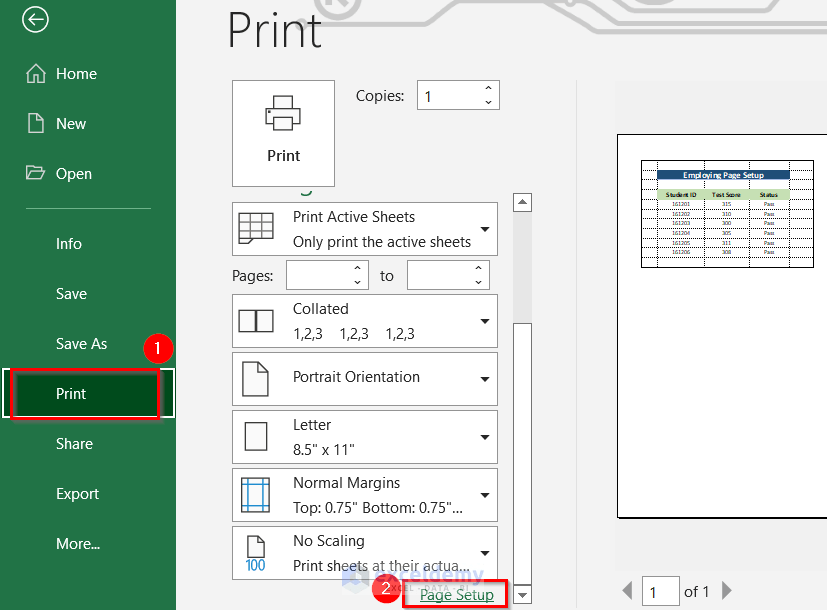827x610 pixels.
Task: Switch to the Home menu item
Action: tap(77, 73)
